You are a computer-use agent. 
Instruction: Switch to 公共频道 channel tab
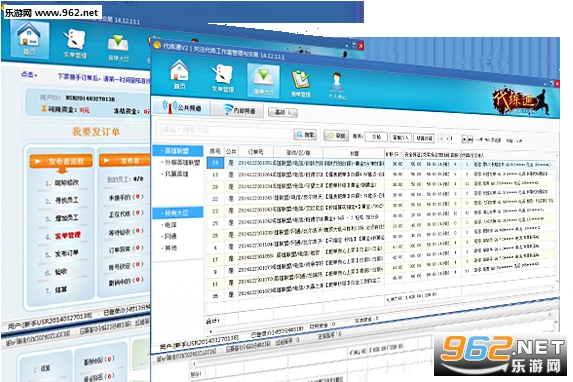(x=182, y=107)
